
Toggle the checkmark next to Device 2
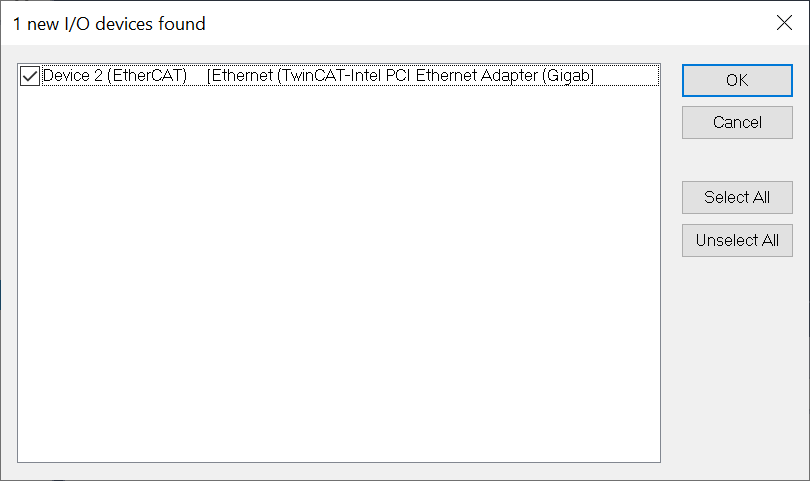pyautogui.click(x=29, y=76)
